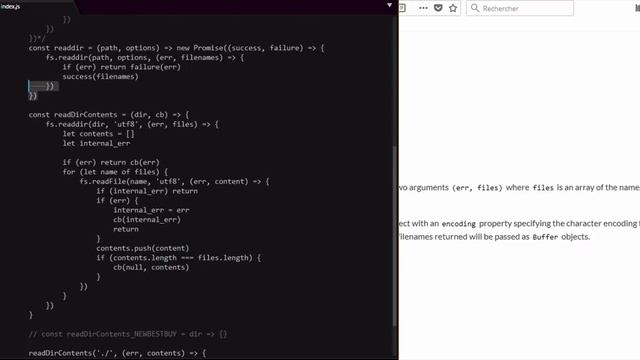Click the magnifying glass in Rechercher box

475,8
